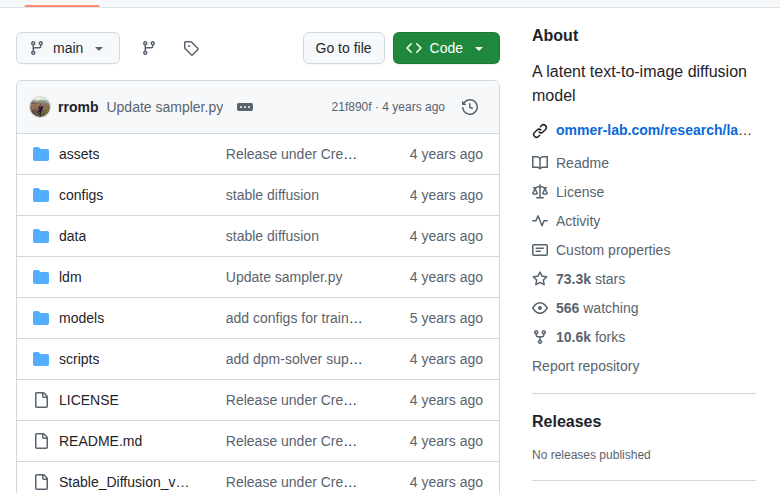
Task: Click the scripts folder icon
Action: point(41,359)
